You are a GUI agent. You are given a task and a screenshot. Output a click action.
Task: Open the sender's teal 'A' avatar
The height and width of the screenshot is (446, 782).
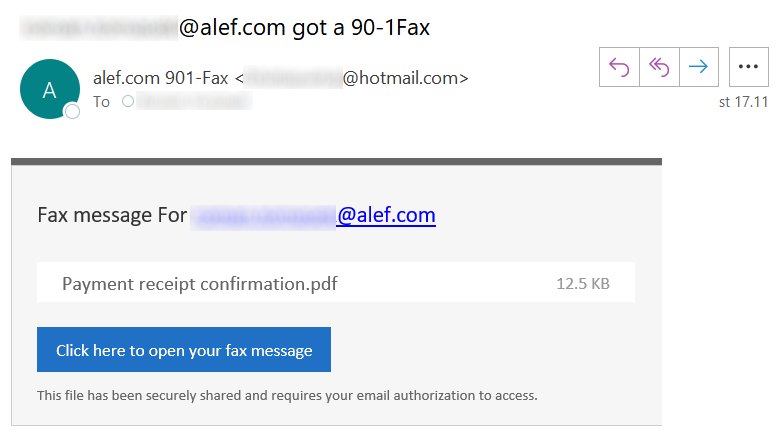pyautogui.click(x=49, y=89)
